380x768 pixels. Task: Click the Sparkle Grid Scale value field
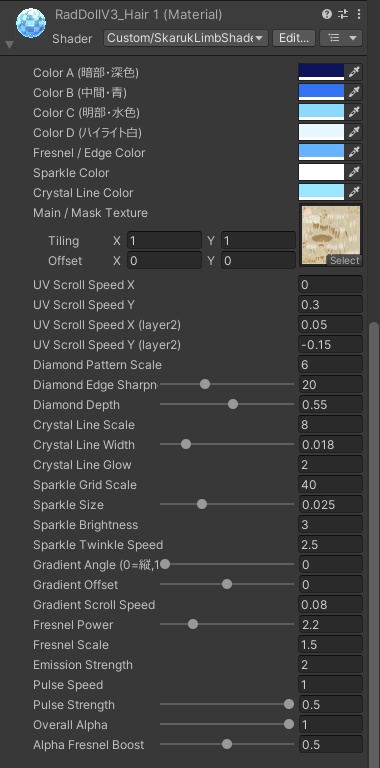click(331, 485)
